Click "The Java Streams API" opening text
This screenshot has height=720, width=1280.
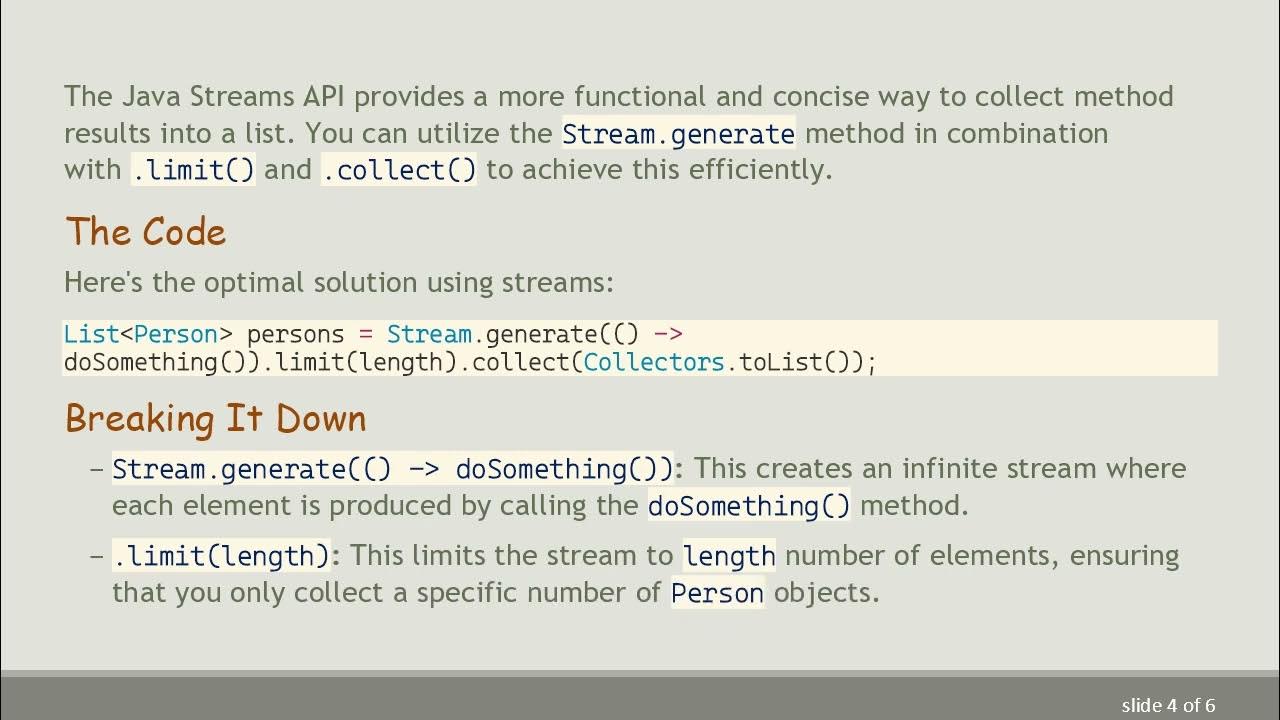204,97
